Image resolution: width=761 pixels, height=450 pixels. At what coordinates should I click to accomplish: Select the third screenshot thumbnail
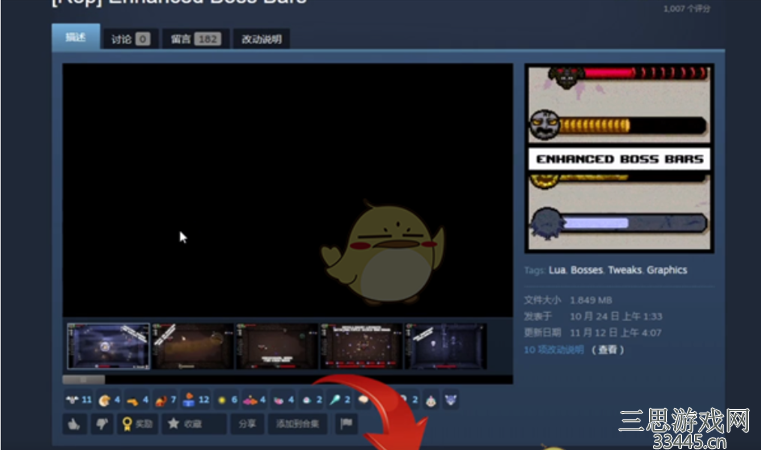coord(277,346)
